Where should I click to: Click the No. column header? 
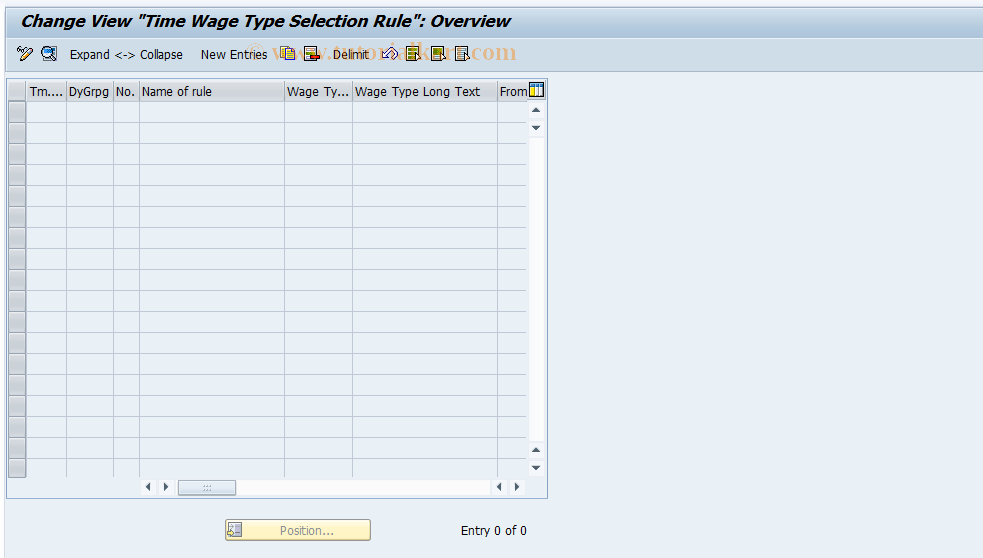[x=126, y=92]
